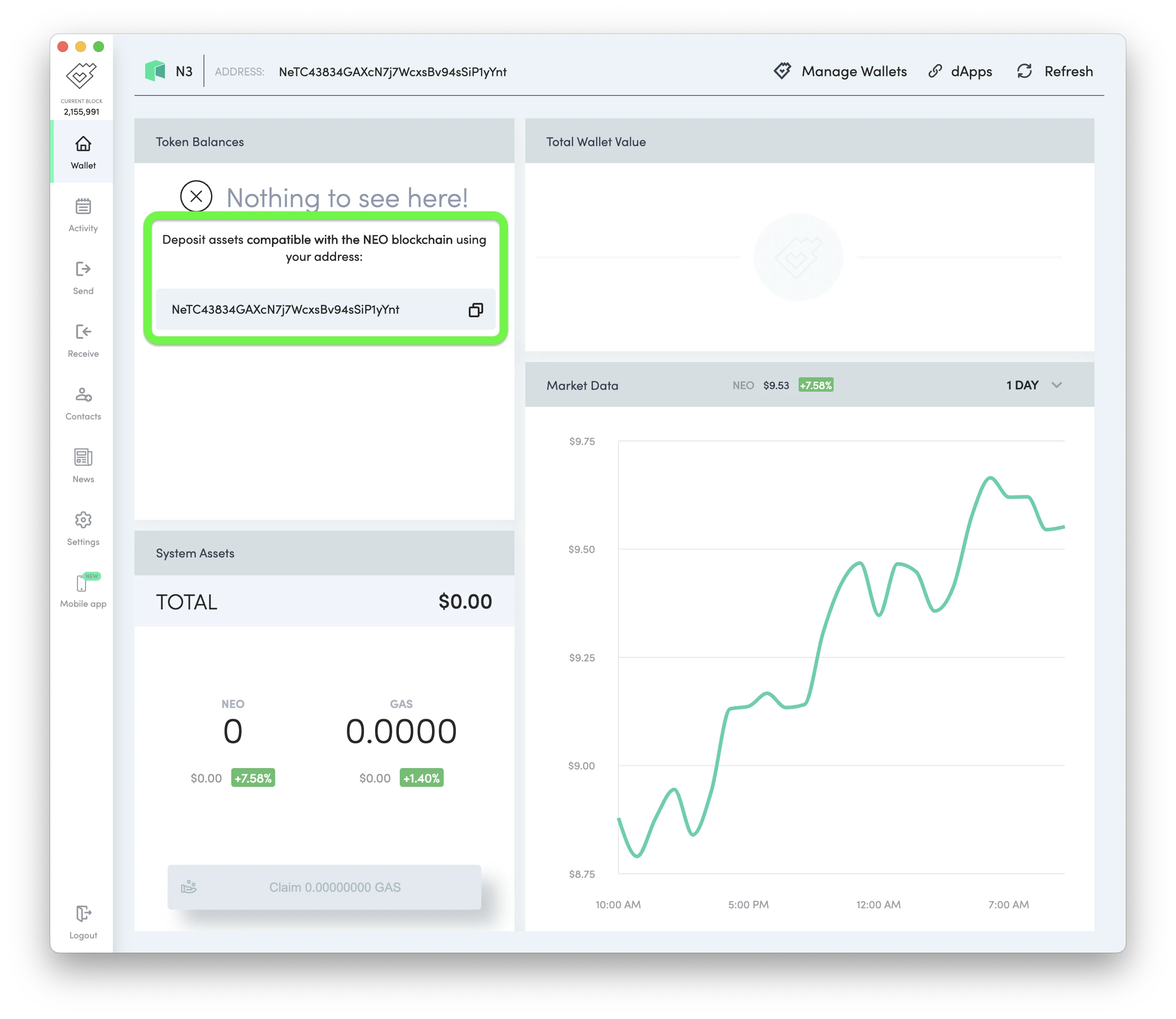Viewport: 1176px width, 1019px height.
Task: Open the dApps menu item
Action: click(960, 71)
